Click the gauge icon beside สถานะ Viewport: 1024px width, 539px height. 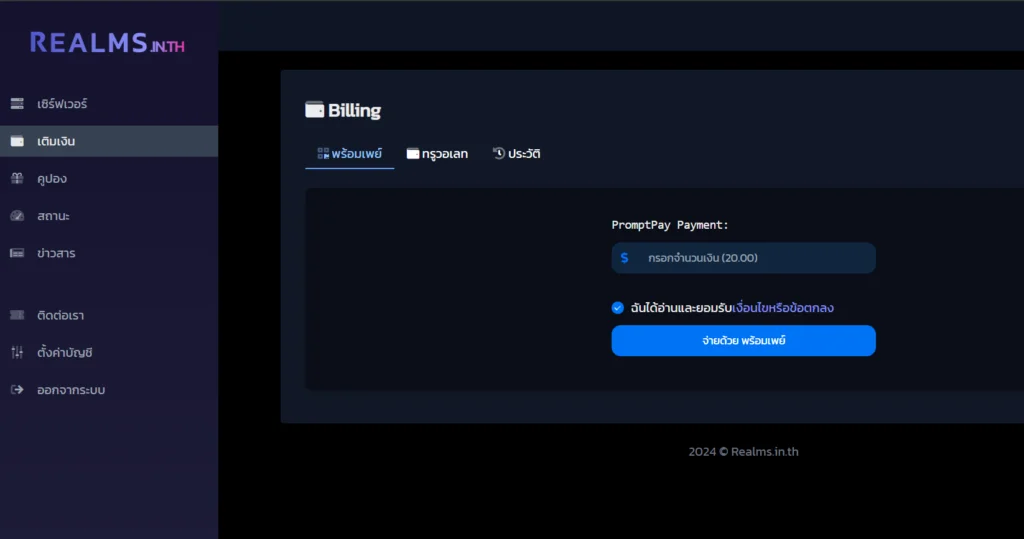click(x=17, y=216)
